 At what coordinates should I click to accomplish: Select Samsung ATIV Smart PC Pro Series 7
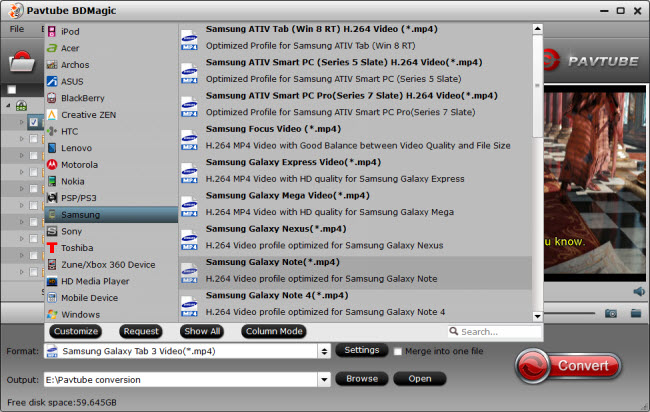click(x=355, y=104)
